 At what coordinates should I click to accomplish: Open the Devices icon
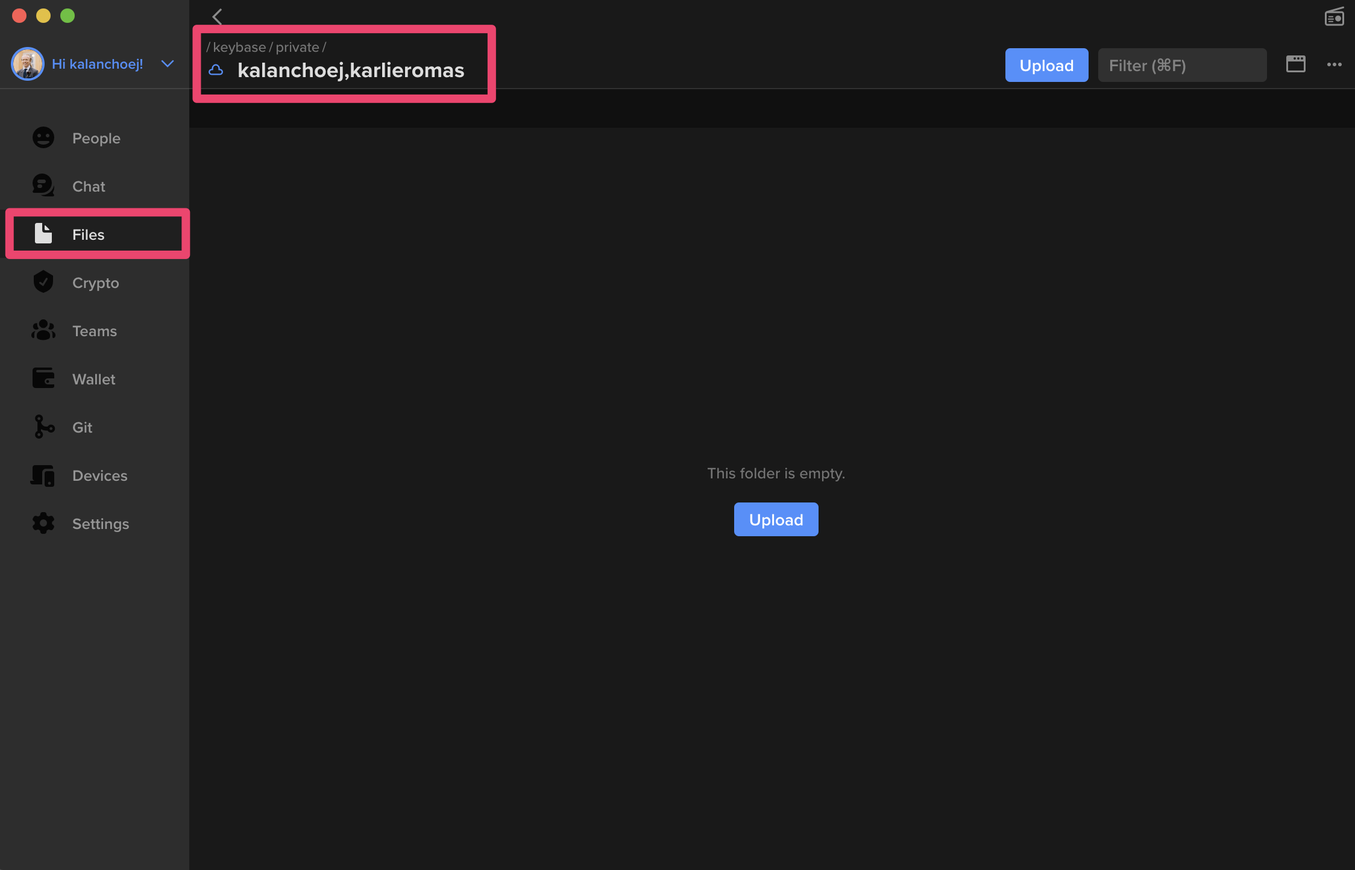43,475
